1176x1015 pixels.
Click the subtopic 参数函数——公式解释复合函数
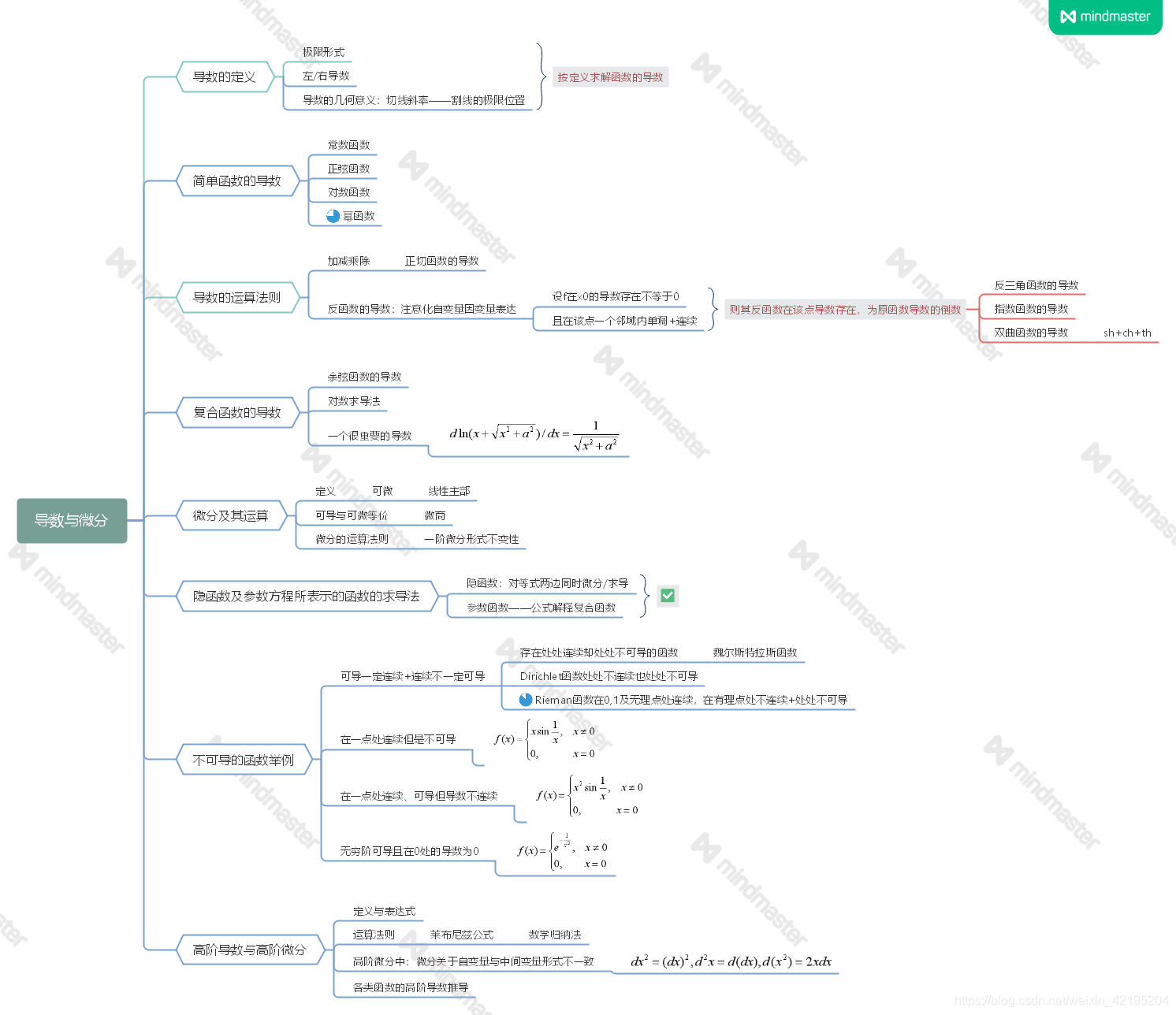pyautogui.click(x=541, y=608)
